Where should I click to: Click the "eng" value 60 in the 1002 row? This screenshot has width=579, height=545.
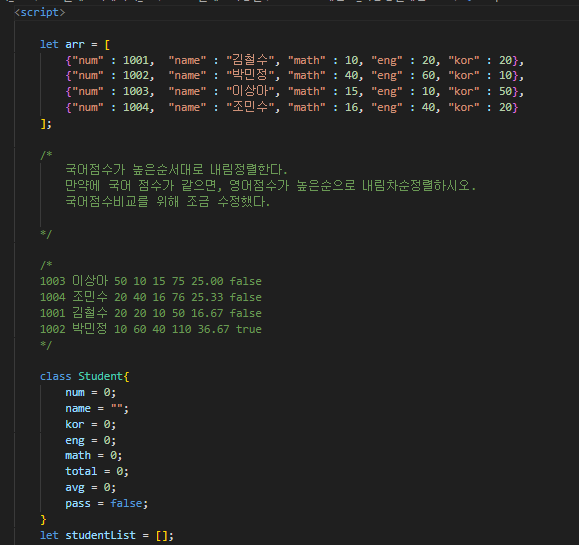(429, 76)
